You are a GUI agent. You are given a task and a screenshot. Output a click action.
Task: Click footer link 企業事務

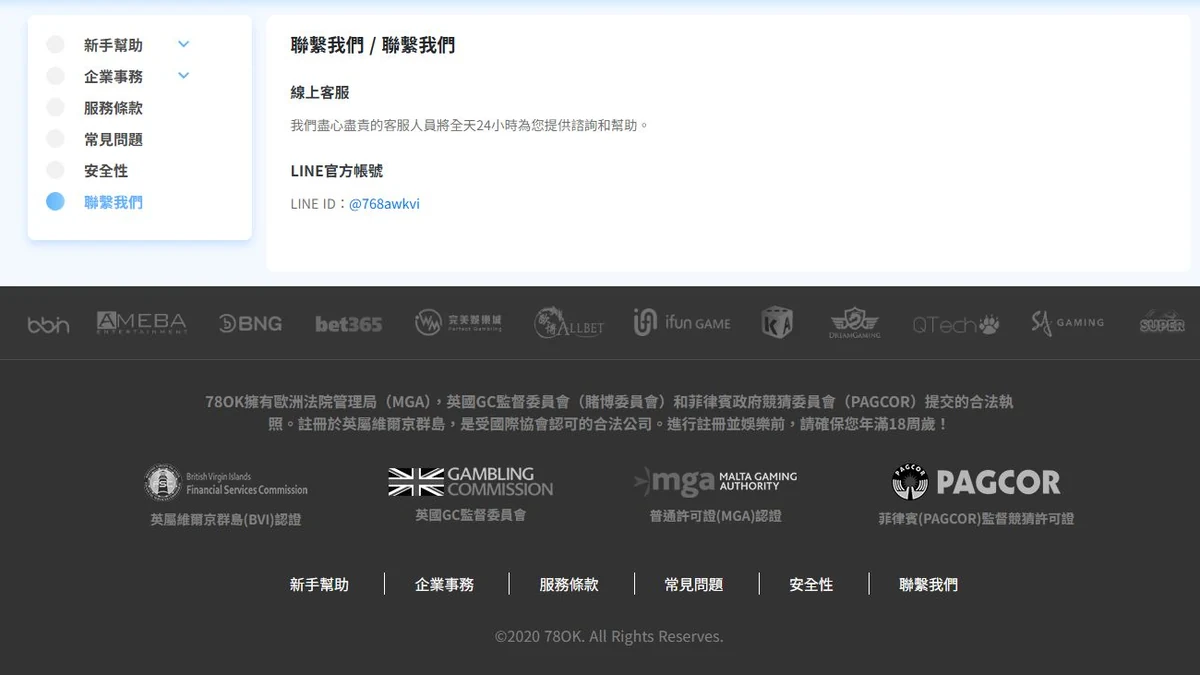[x=444, y=585]
